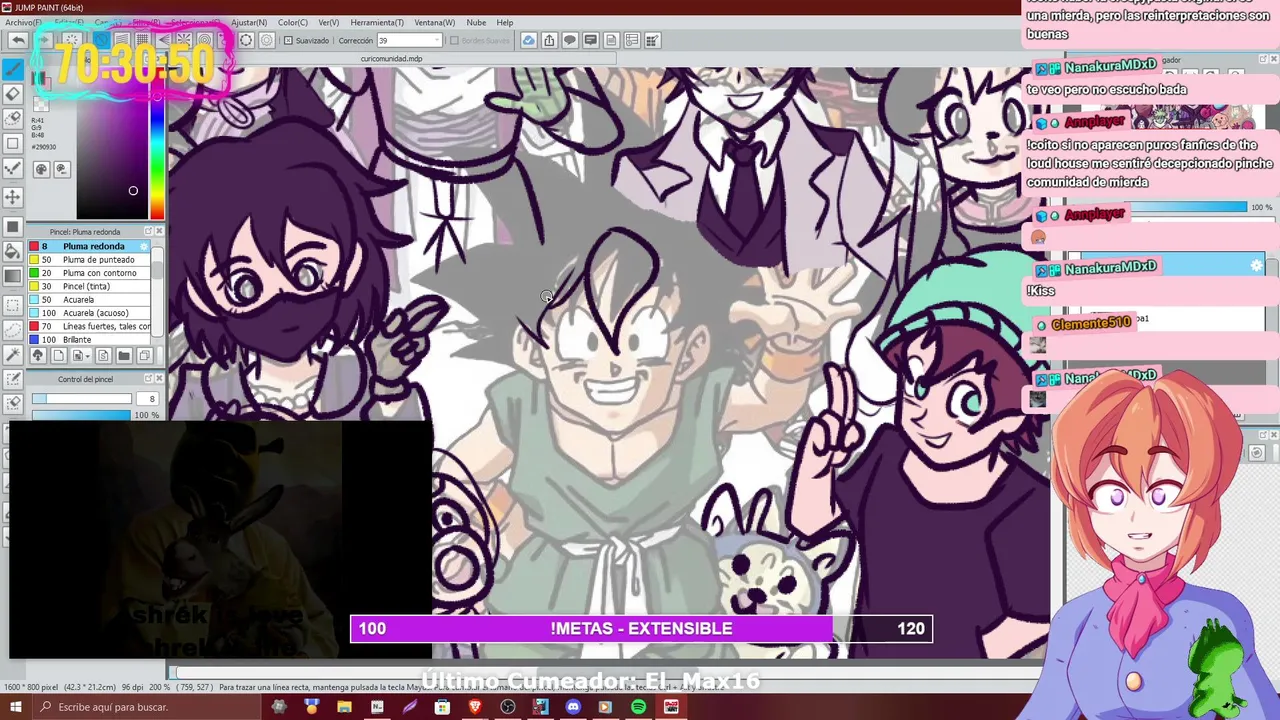The height and width of the screenshot is (720, 1280).
Task: Select the Move tool
Action: pos(13,197)
